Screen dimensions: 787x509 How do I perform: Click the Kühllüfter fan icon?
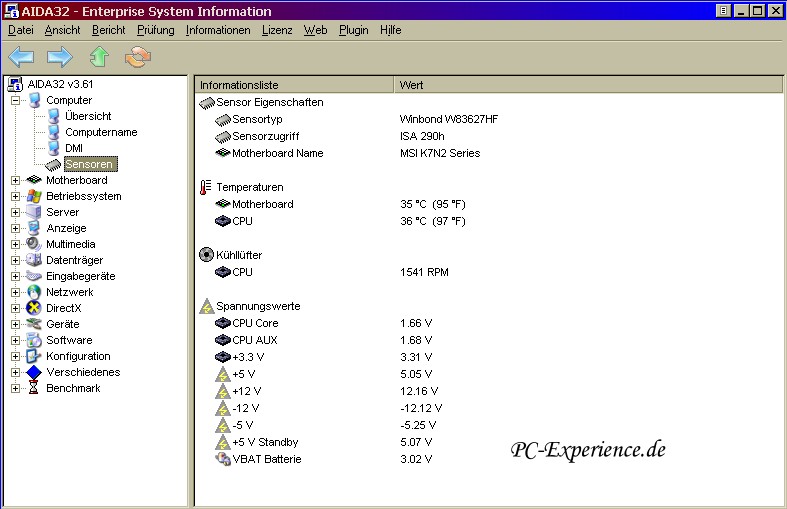tap(206, 255)
